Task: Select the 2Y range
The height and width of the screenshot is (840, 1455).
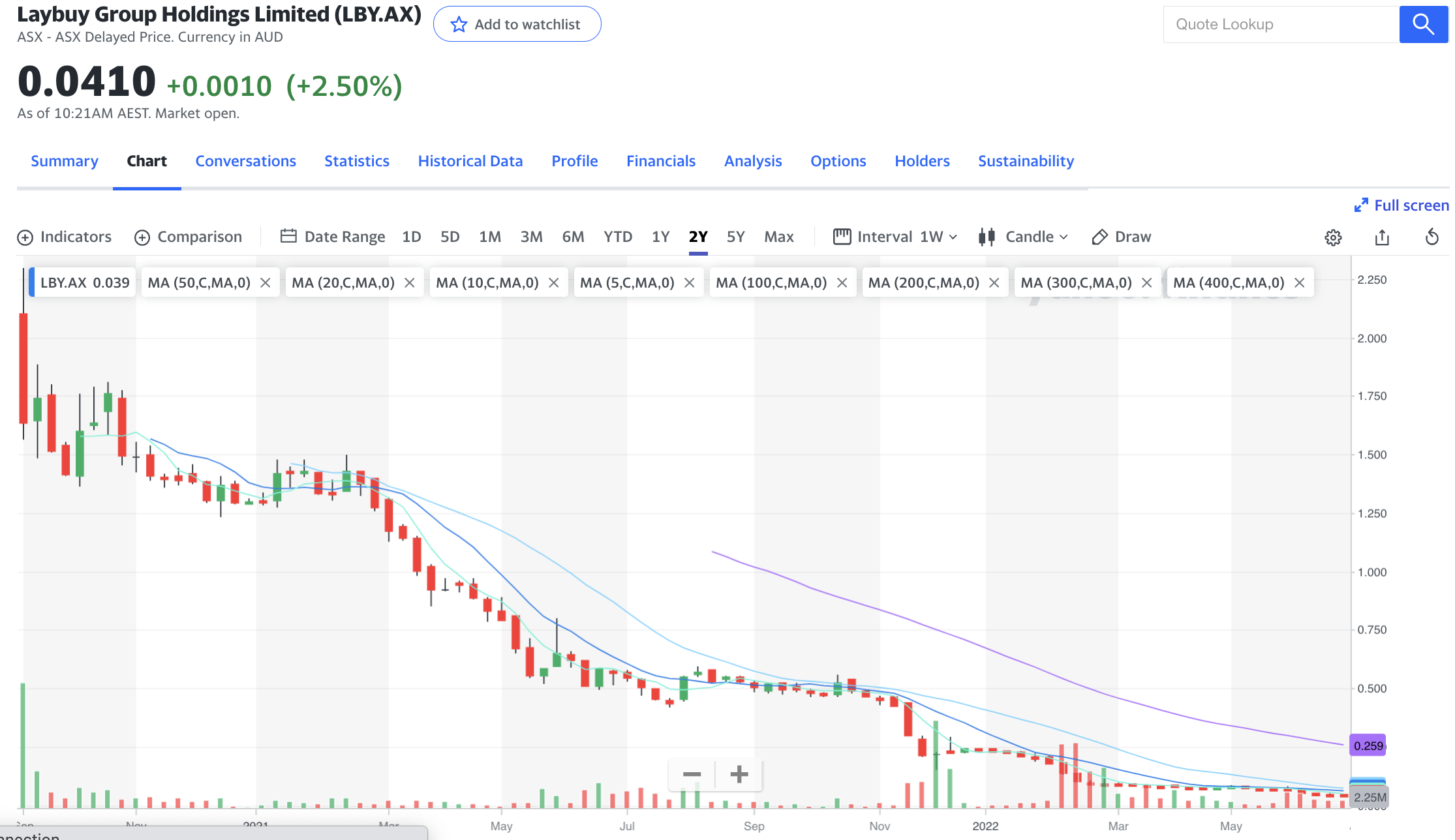Action: [x=698, y=237]
